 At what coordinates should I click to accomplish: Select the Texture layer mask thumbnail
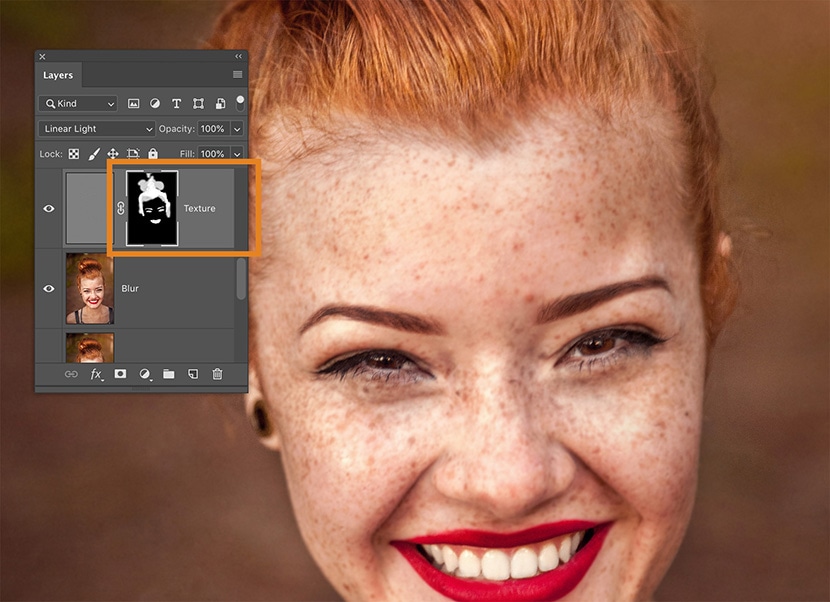point(153,208)
